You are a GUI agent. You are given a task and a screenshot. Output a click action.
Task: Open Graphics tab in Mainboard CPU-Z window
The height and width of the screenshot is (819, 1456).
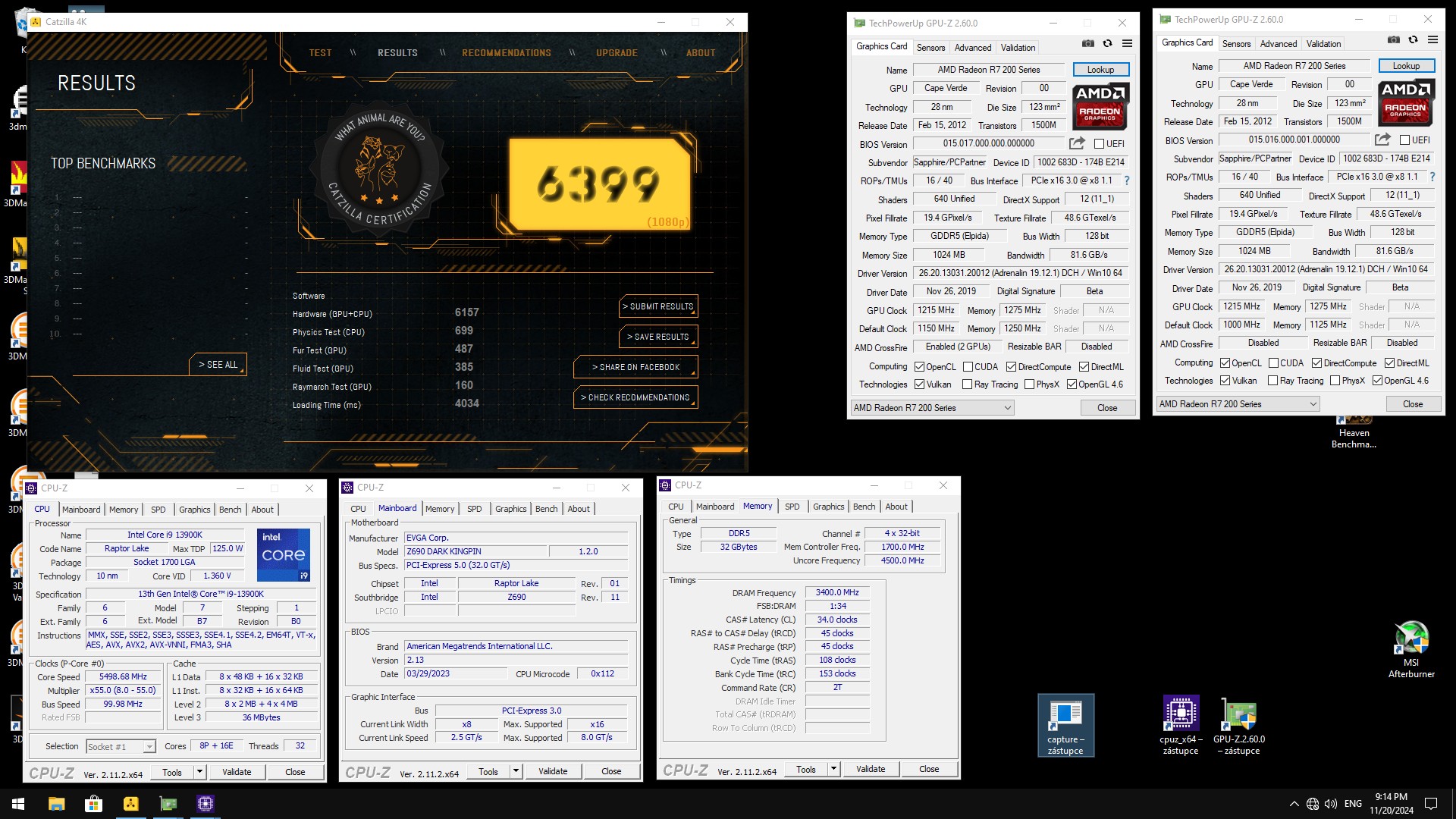click(x=510, y=509)
